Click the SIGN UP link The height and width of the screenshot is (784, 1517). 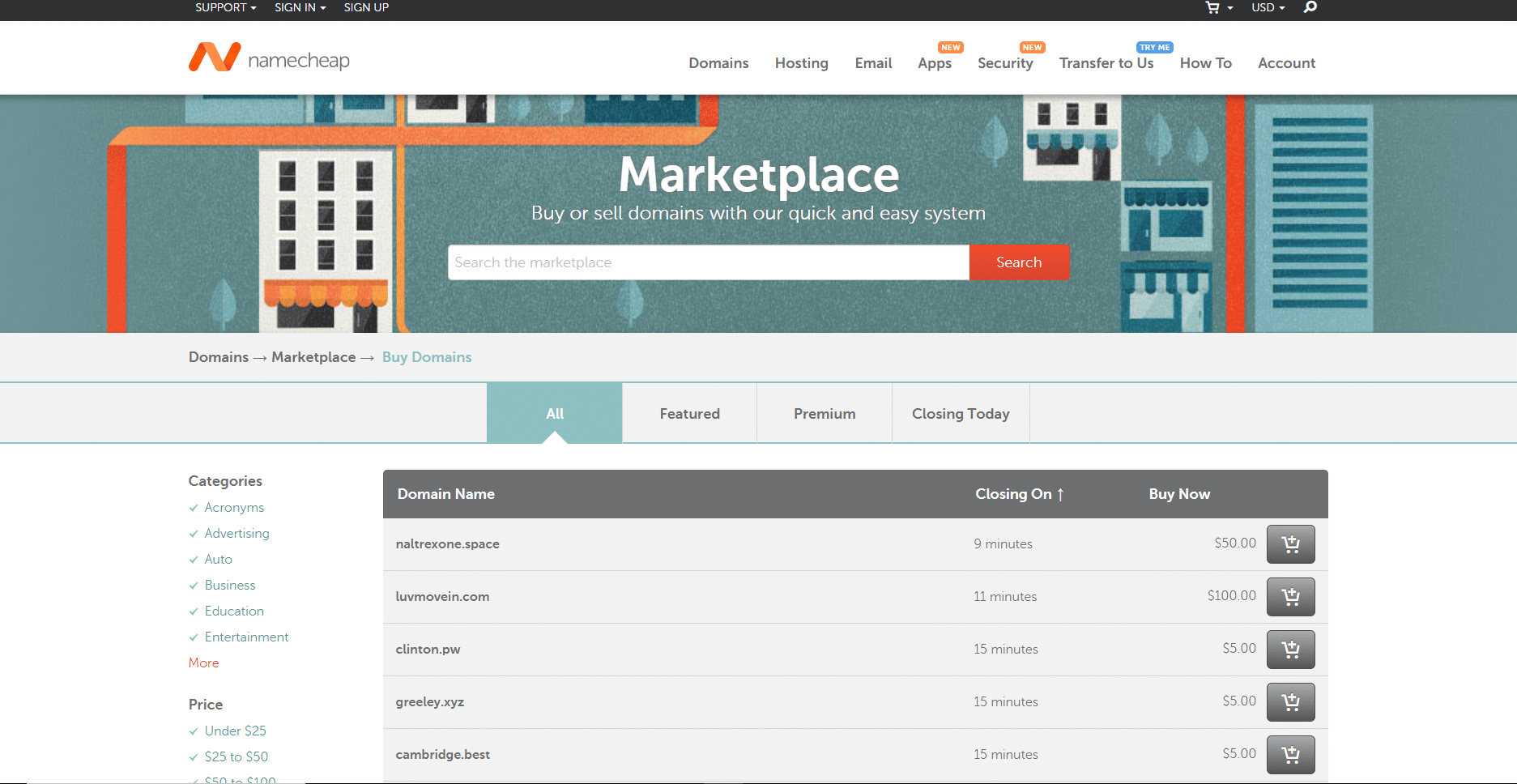[x=366, y=7]
